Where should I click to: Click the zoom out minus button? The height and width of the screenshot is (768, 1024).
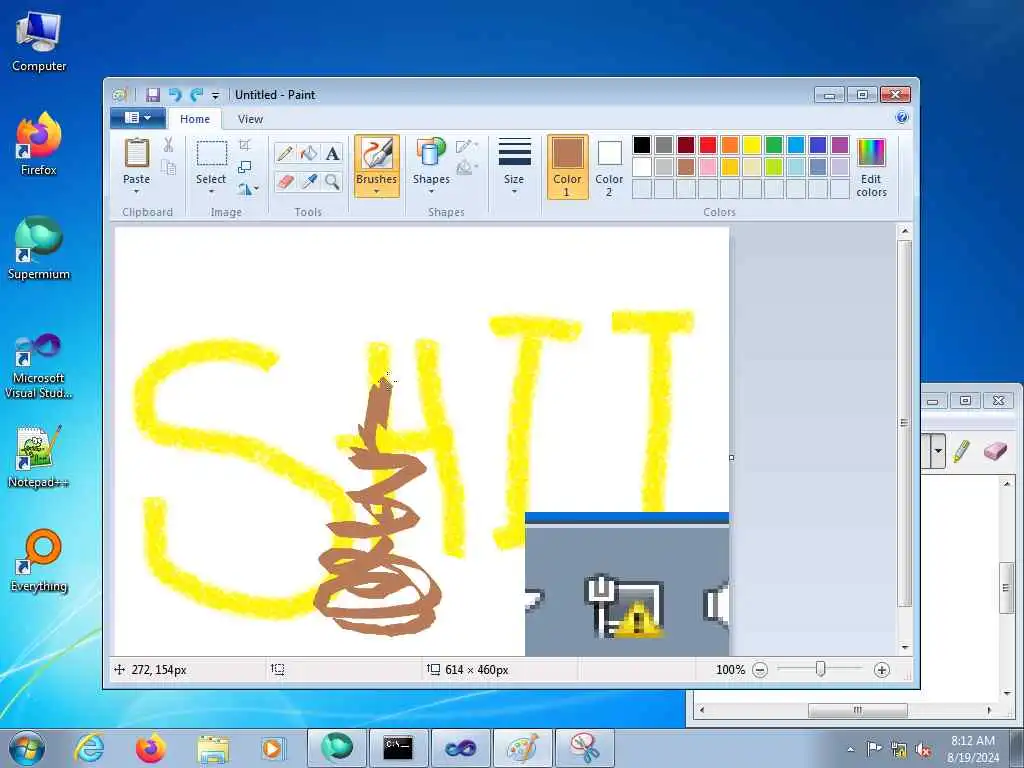(x=760, y=670)
